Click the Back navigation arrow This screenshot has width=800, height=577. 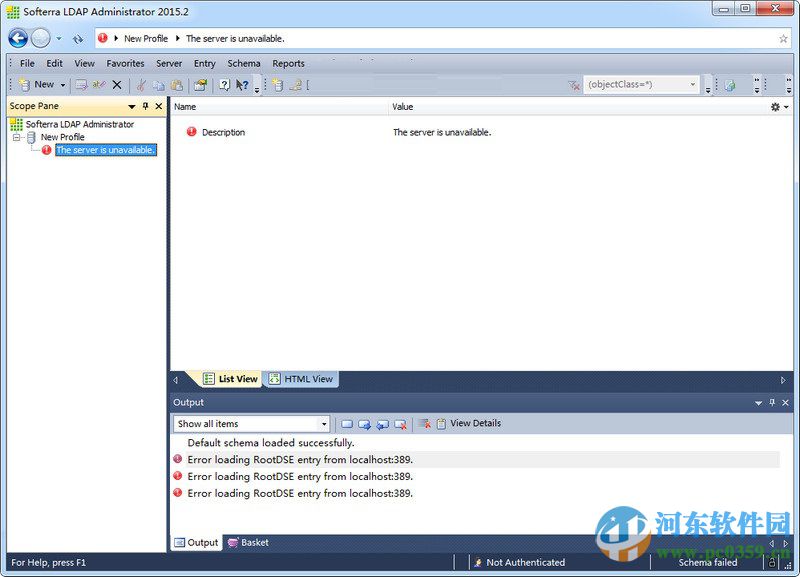[x=18, y=38]
